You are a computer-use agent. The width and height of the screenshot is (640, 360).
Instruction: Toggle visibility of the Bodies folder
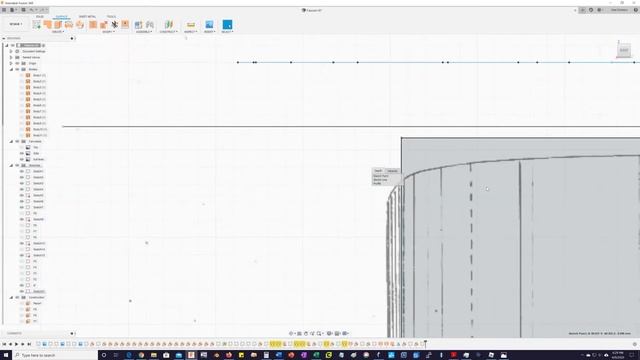[17, 69]
